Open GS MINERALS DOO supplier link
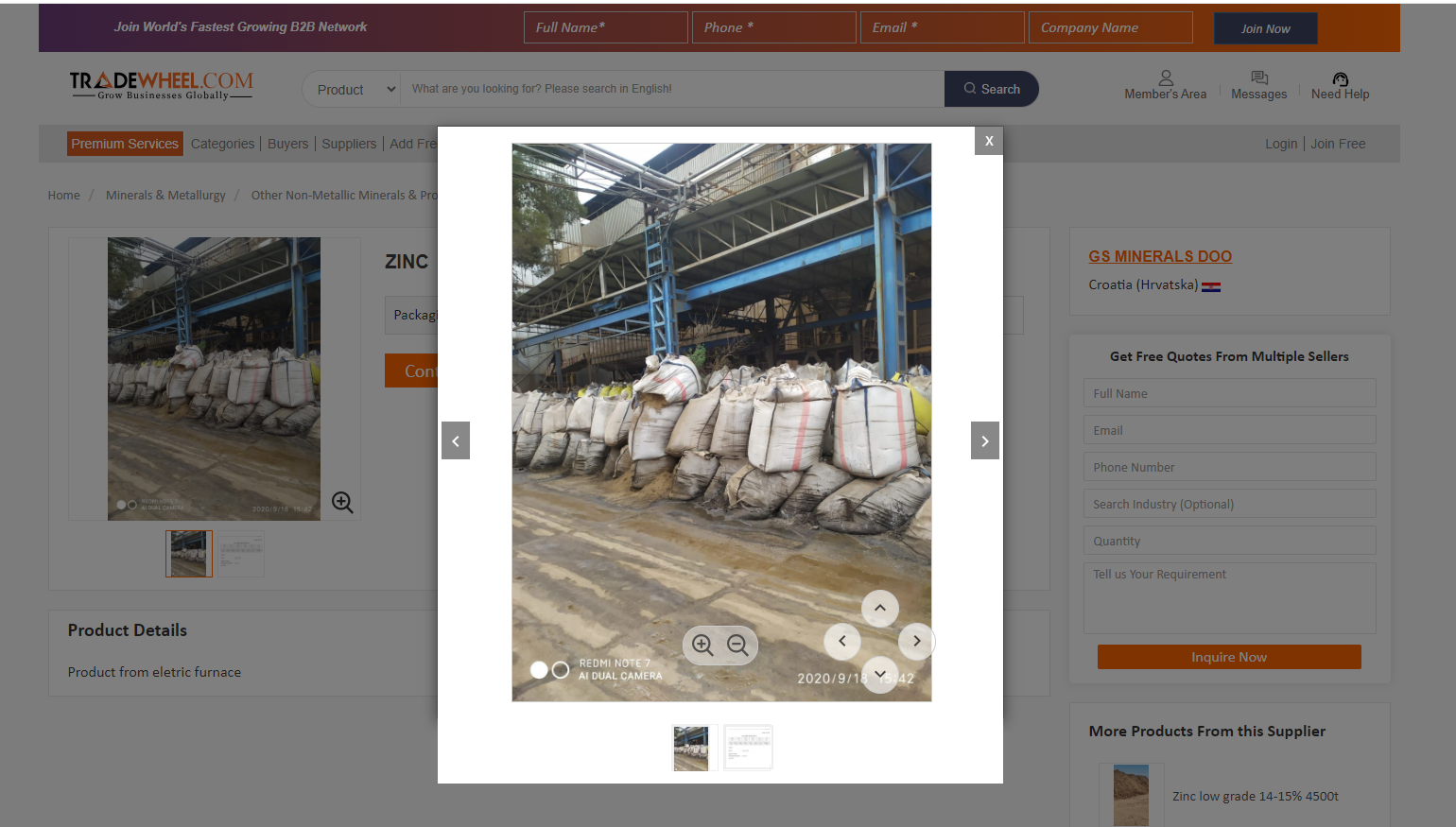 (x=1159, y=256)
